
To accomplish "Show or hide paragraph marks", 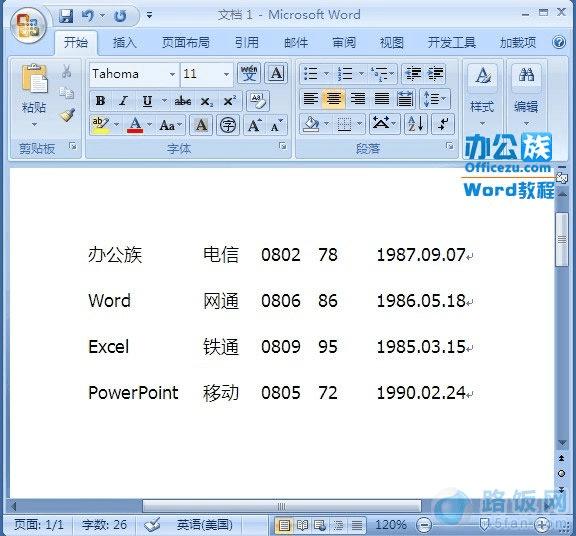I will (x=443, y=124).
